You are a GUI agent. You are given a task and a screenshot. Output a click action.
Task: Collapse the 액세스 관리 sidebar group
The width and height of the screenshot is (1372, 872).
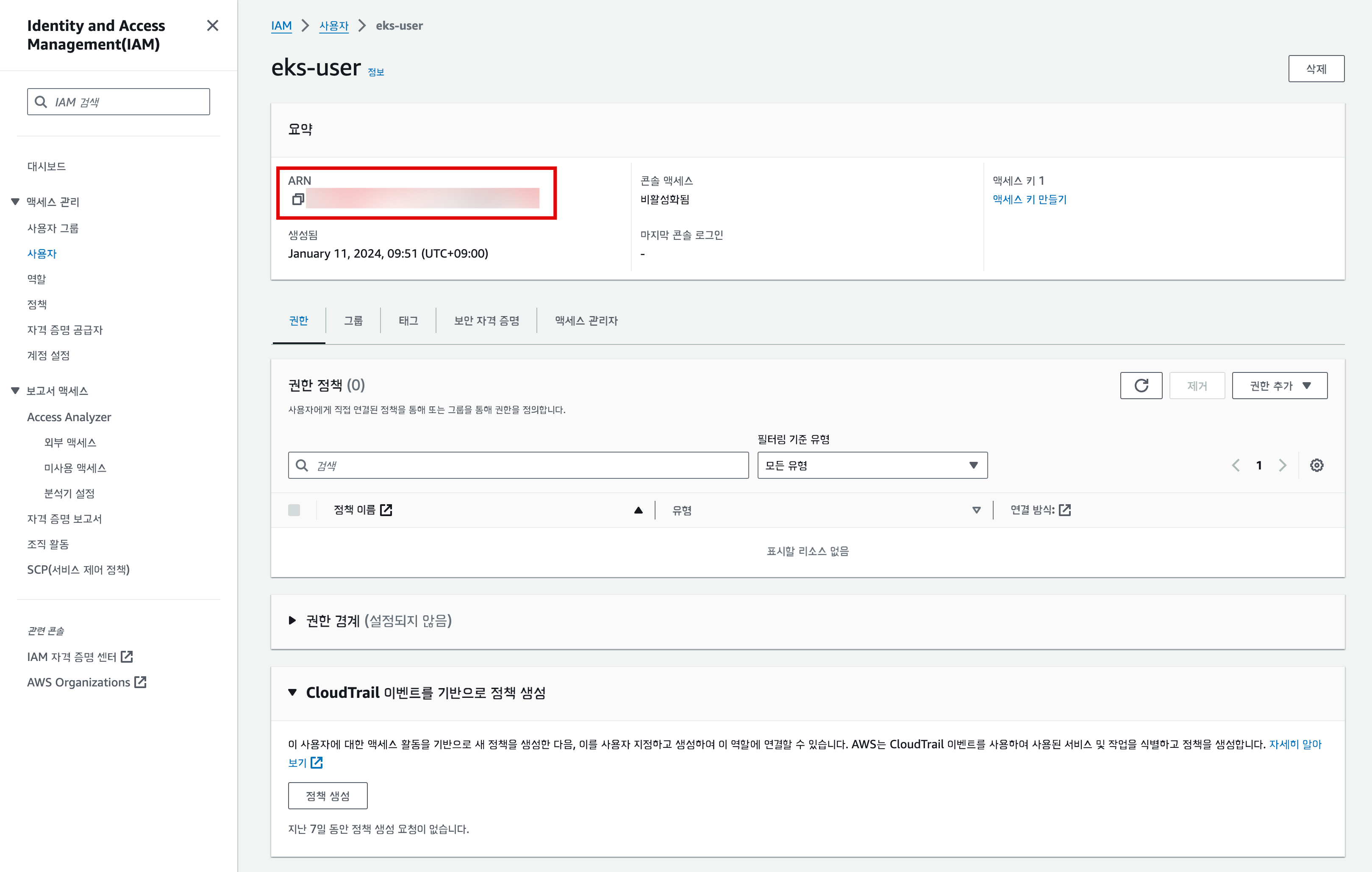pos(15,202)
